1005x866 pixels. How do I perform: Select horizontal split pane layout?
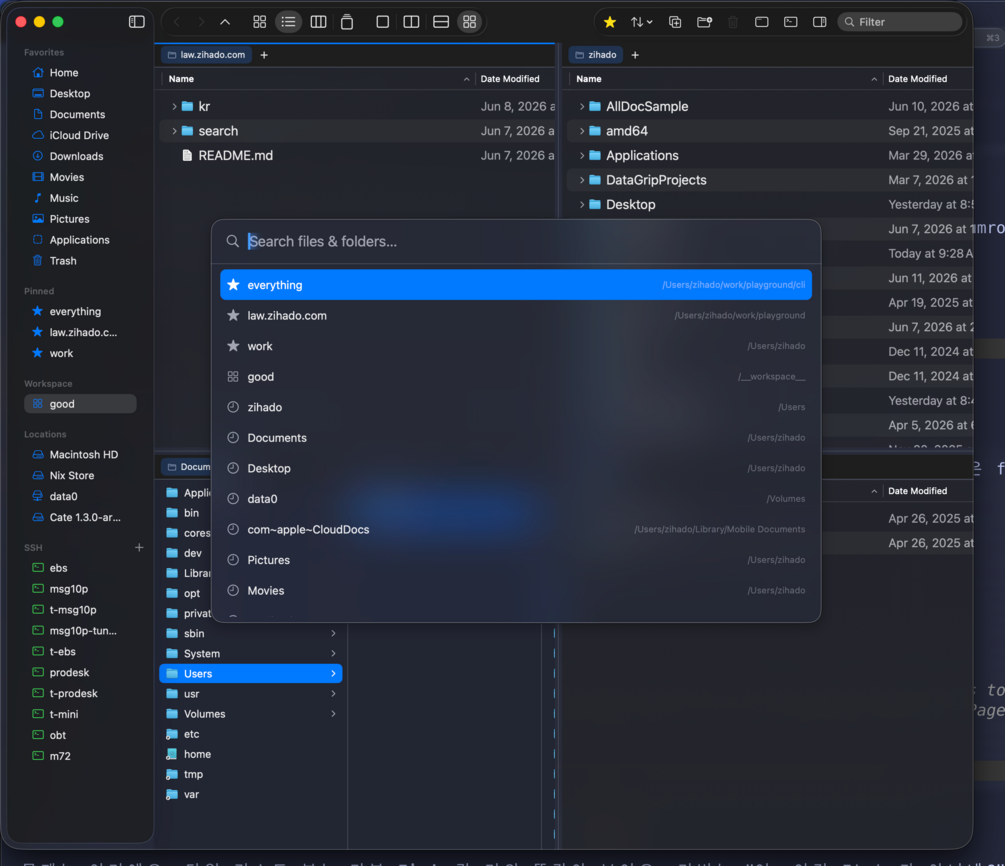441,22
